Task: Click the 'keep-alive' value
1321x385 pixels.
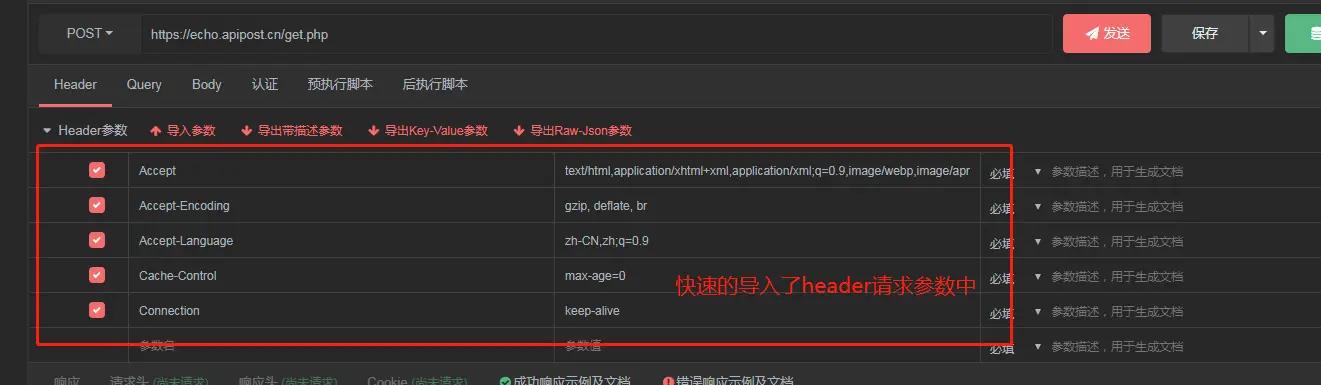Action: click(592, 311)
